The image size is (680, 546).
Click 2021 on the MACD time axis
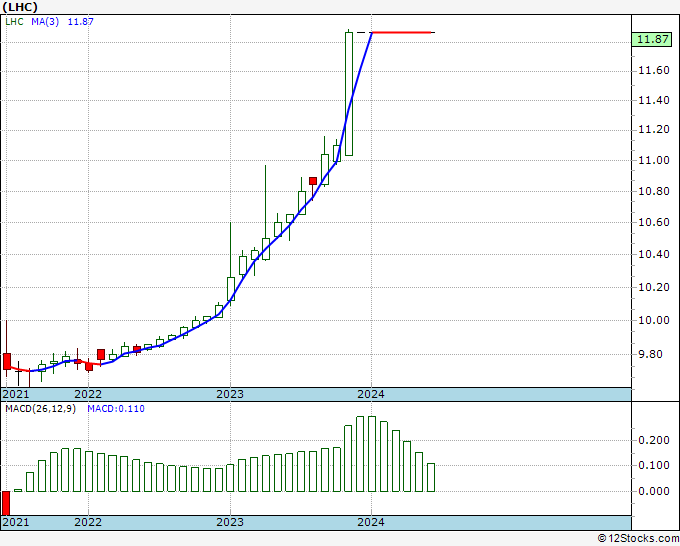[x=16, y=522]
